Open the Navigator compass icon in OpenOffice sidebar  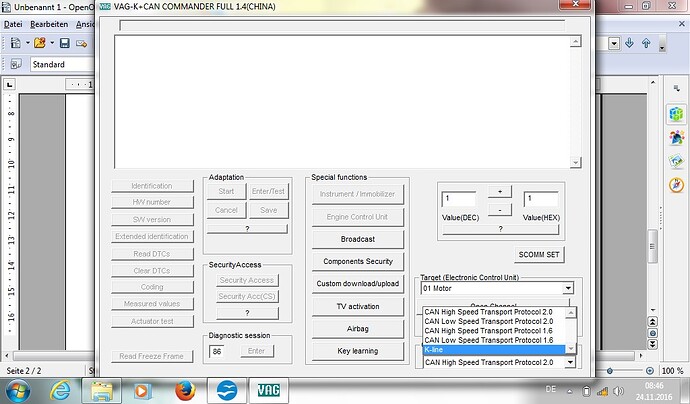pos(676,185)
